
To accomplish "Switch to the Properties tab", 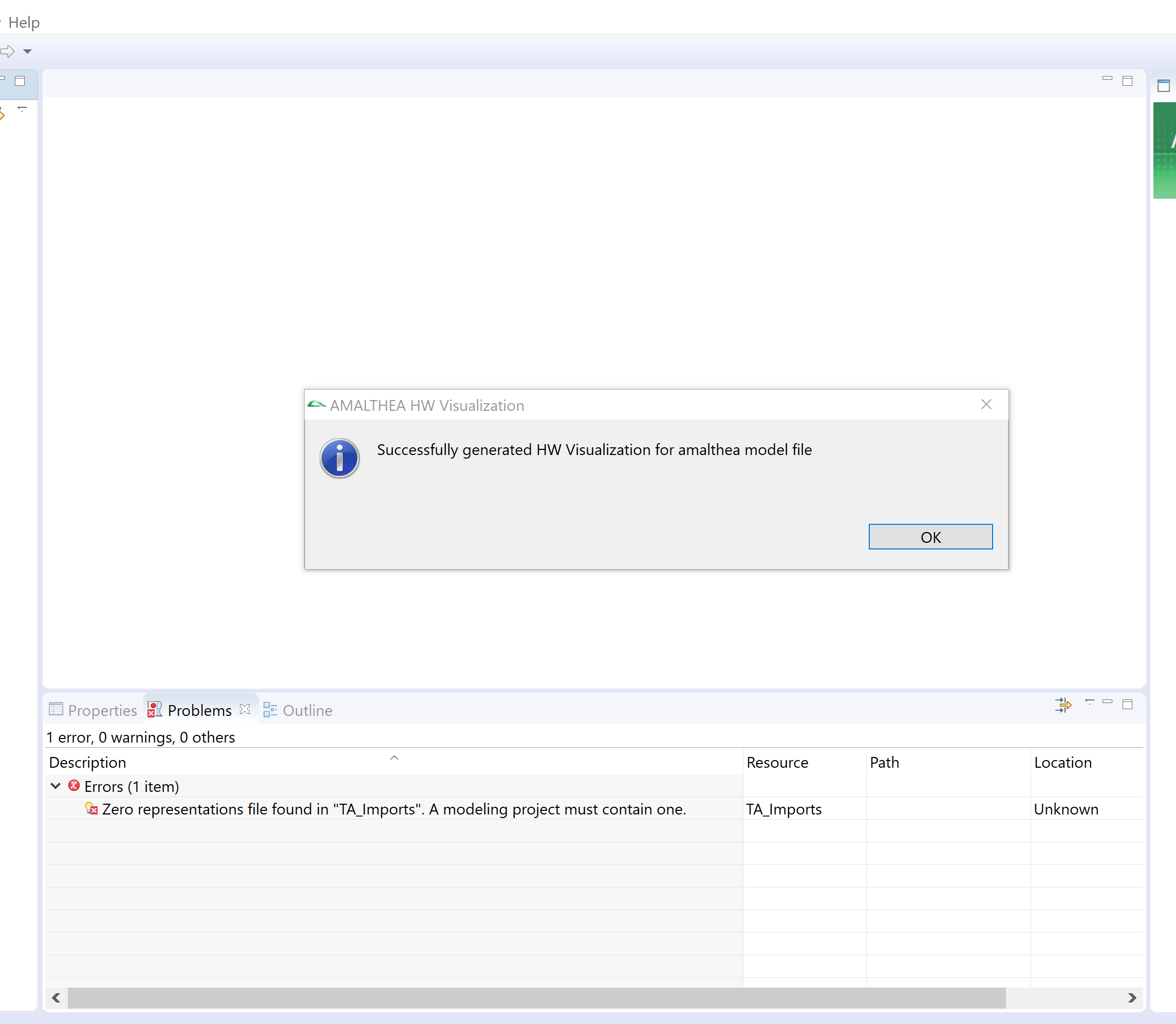I will coord(93,710).
